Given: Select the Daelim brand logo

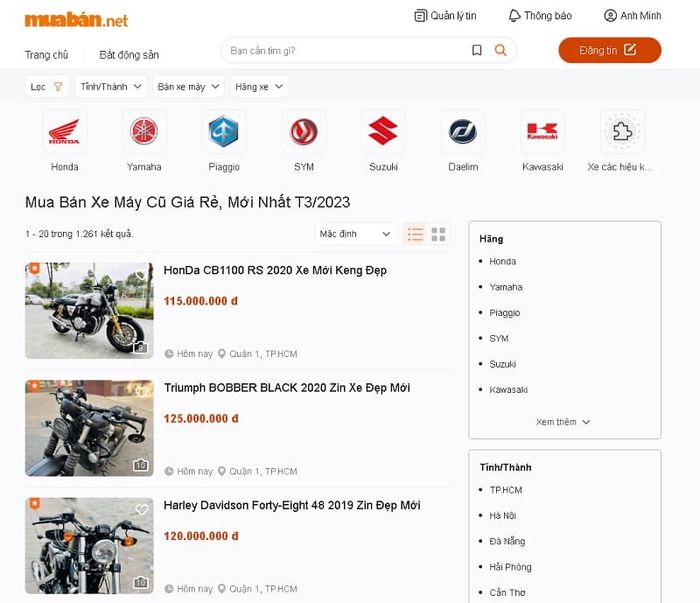Looking at the screenshot, I should pyautogui.click(x=463, y=132).
